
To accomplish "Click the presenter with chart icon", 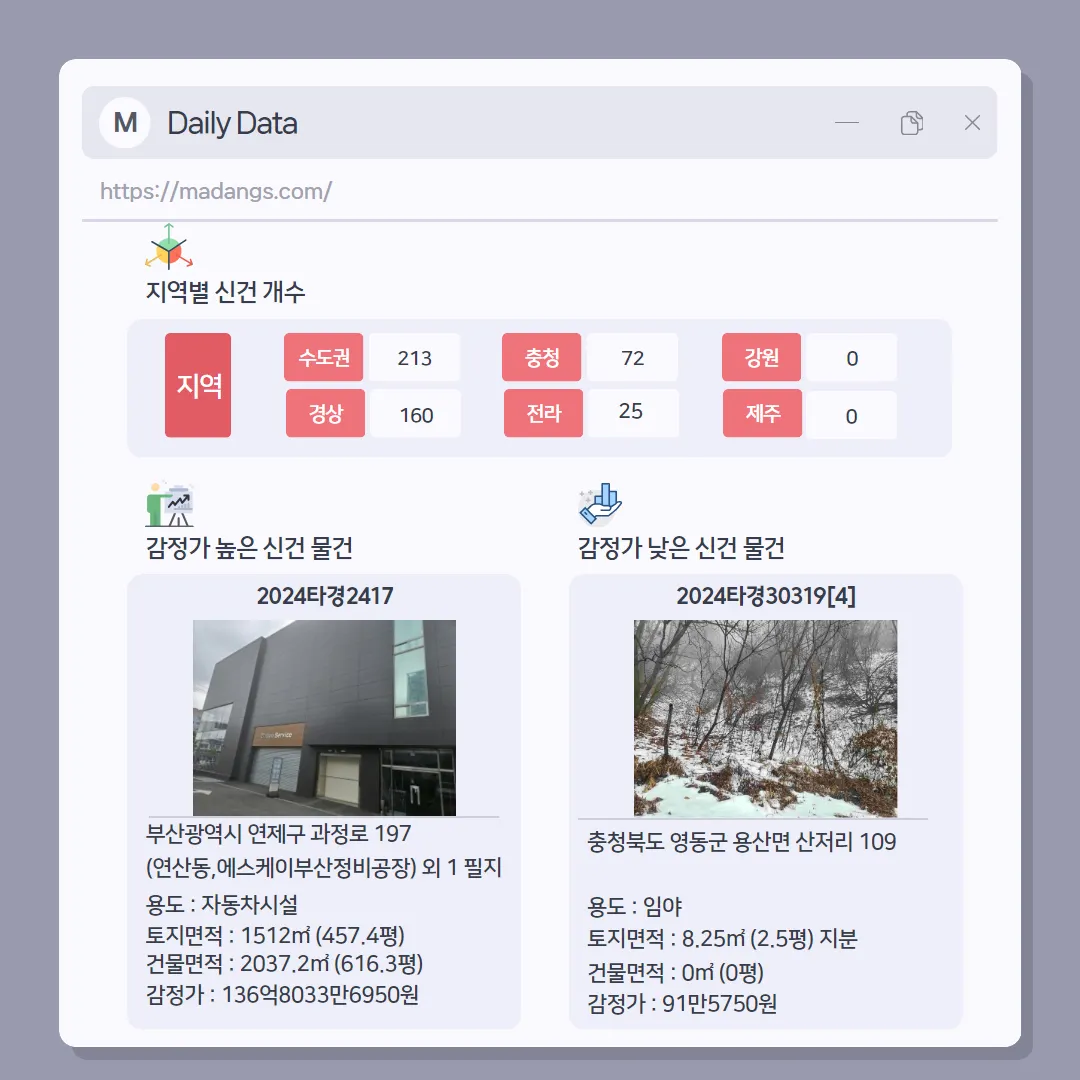I will 170,504.
